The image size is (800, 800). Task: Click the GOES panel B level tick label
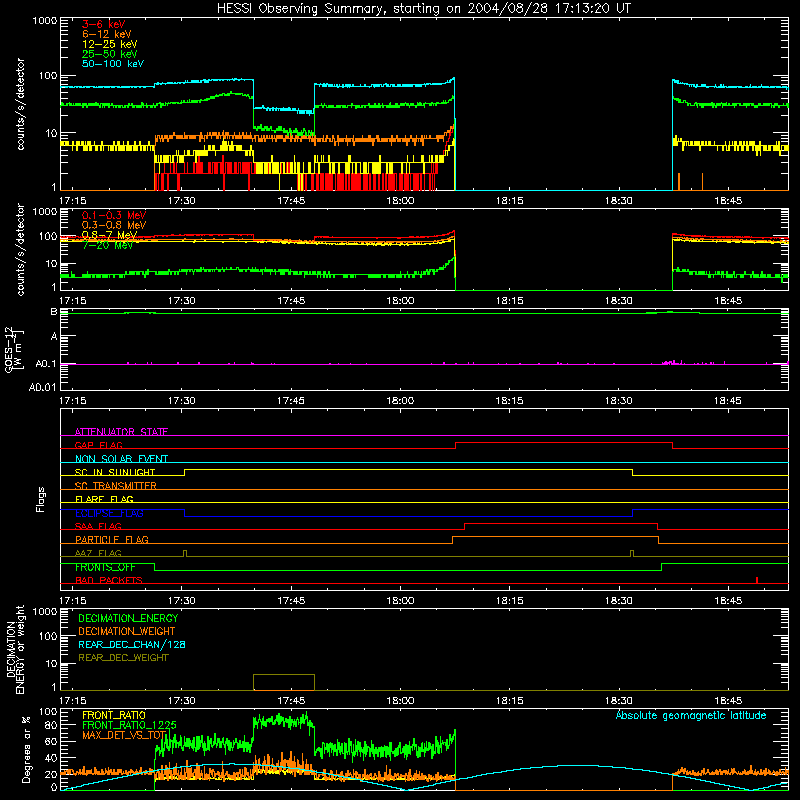(x=54, y=312)
